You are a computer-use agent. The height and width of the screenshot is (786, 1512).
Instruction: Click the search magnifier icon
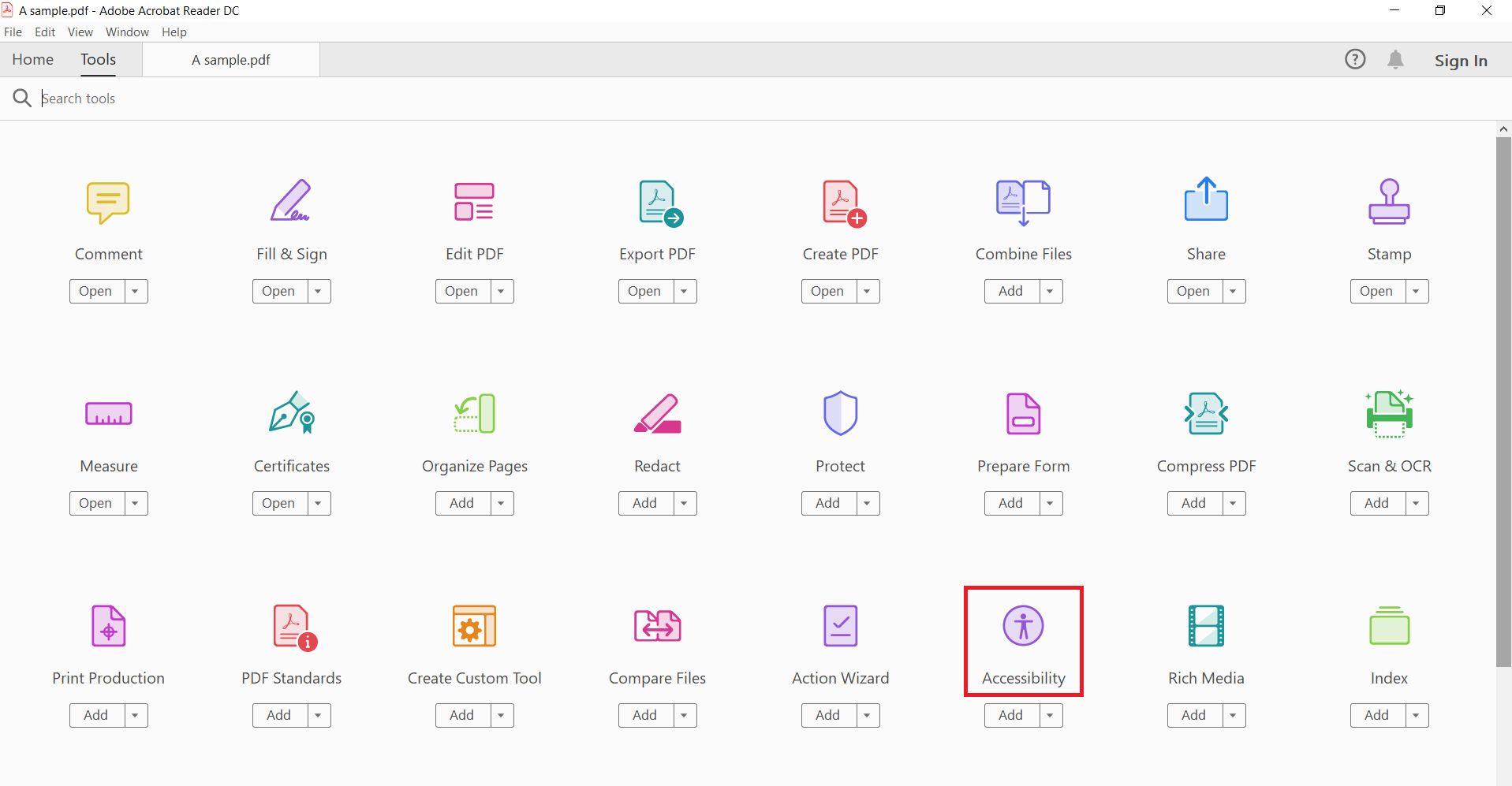coord(22,98)
